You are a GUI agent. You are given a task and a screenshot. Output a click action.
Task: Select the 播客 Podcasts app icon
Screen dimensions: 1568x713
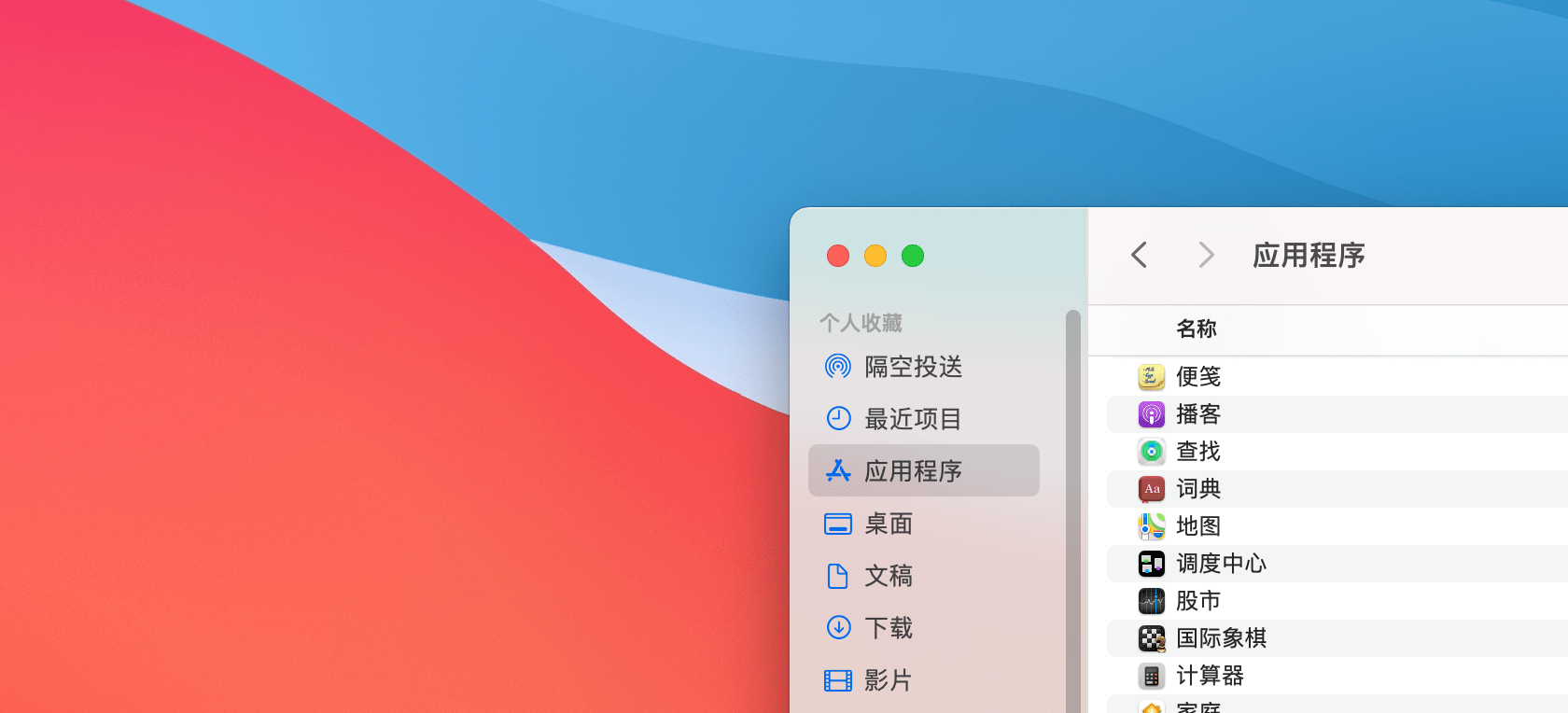[1152, 413]
